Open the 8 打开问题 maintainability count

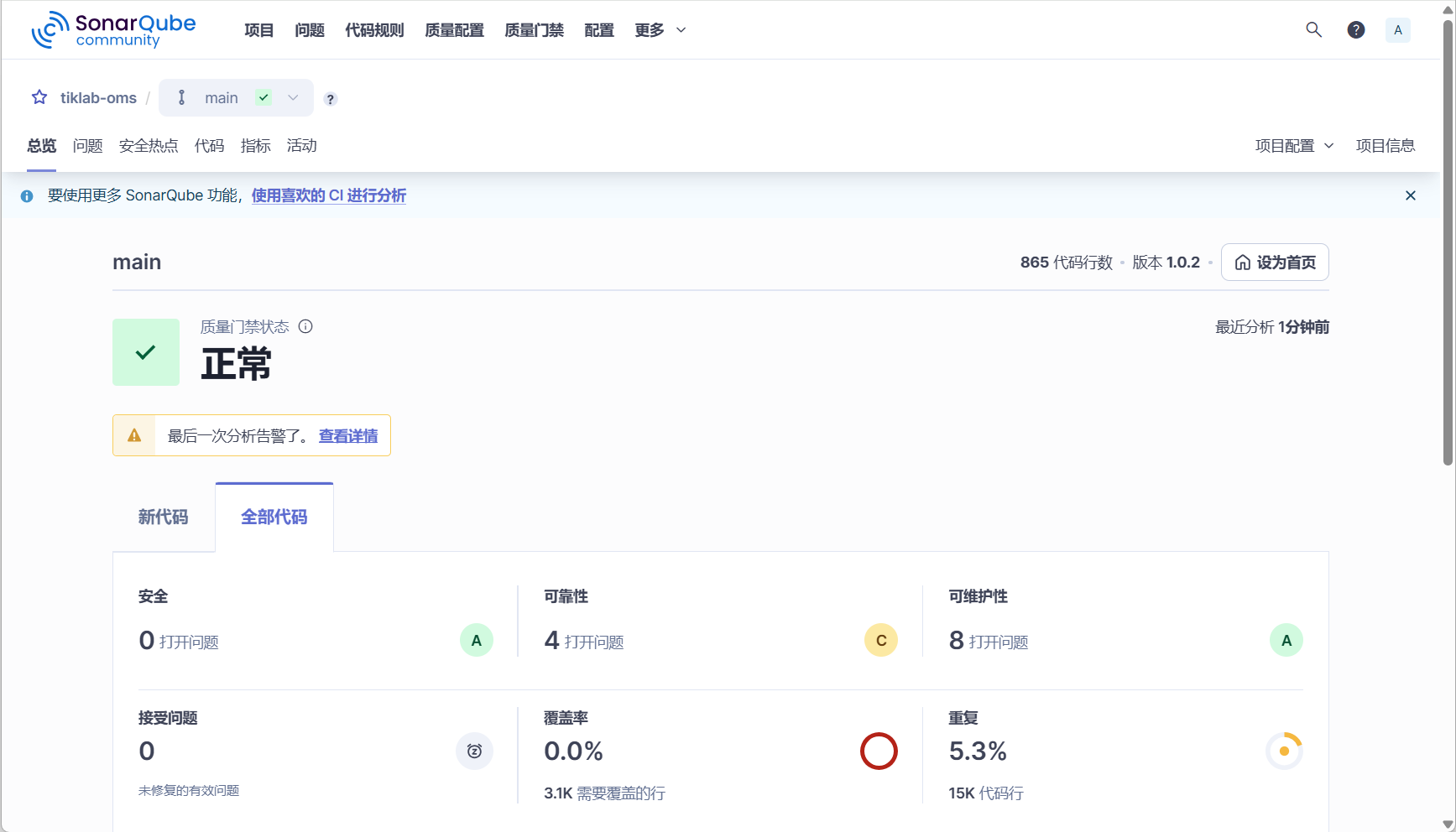click(989, 641)
